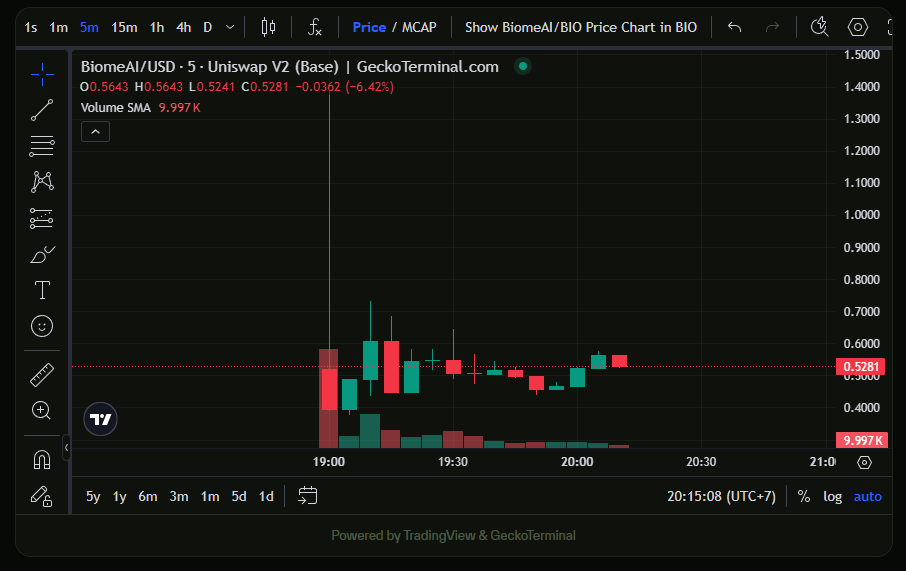Toggle the auto scale

point(868,496)
